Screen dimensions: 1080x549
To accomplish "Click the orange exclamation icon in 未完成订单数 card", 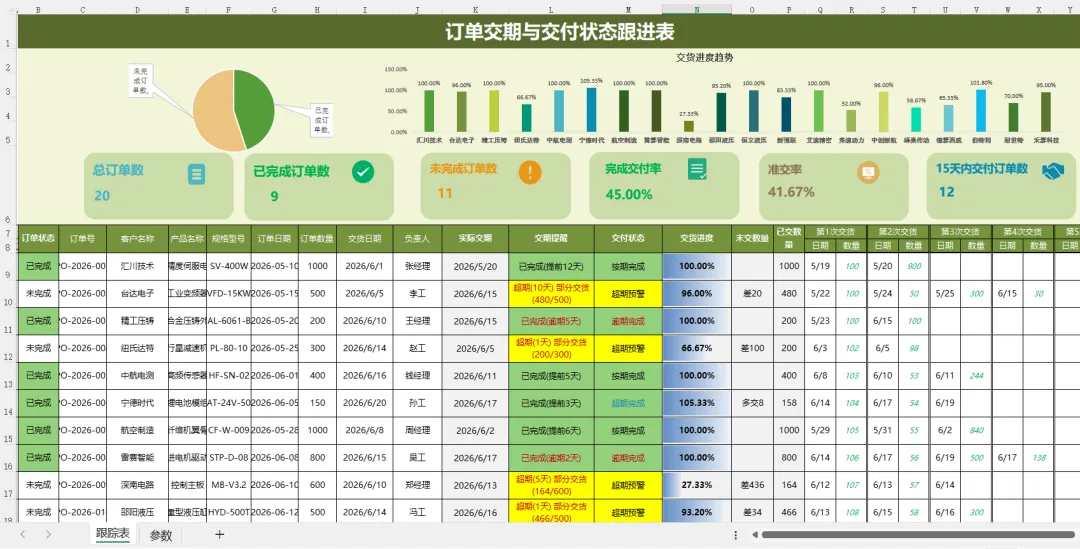I will click(x=530, y=172).
